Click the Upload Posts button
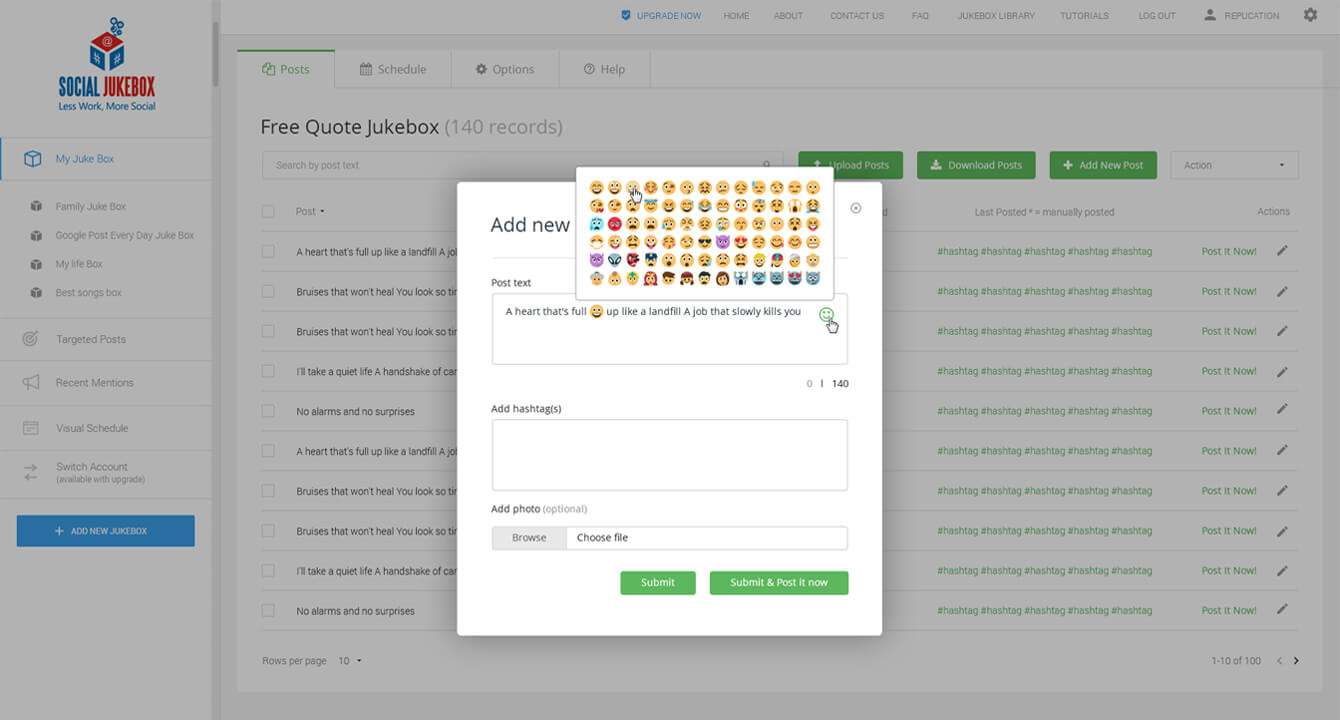Screen dimensions: 1340x720 click(x=851, y=165)
